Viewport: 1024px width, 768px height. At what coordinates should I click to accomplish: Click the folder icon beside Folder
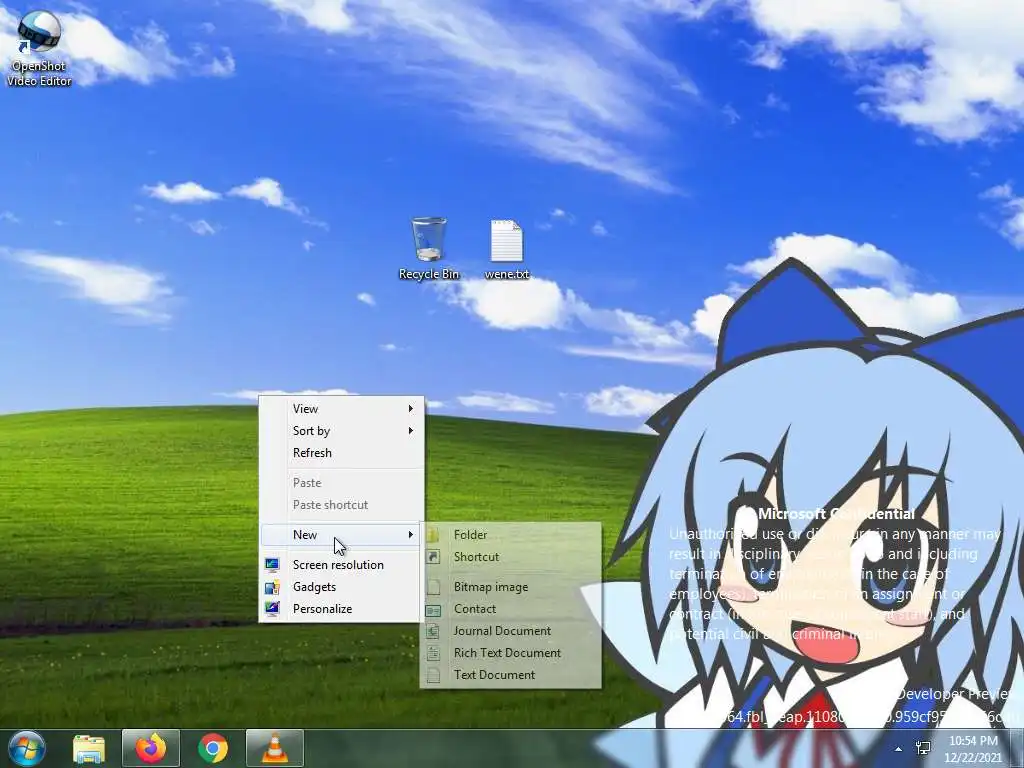coord(433,535)
